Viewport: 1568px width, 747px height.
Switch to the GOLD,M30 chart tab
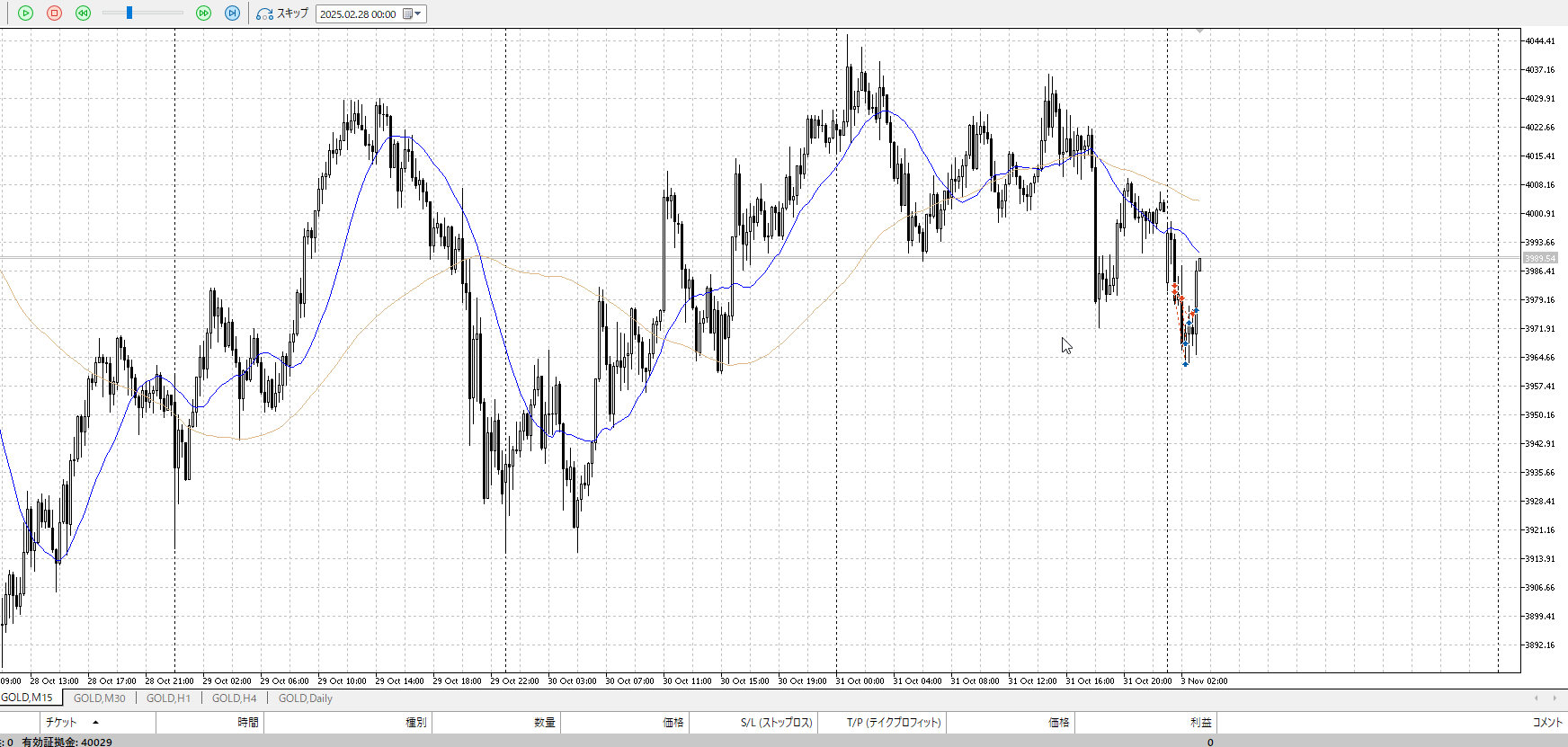click(x=99, y=698)
